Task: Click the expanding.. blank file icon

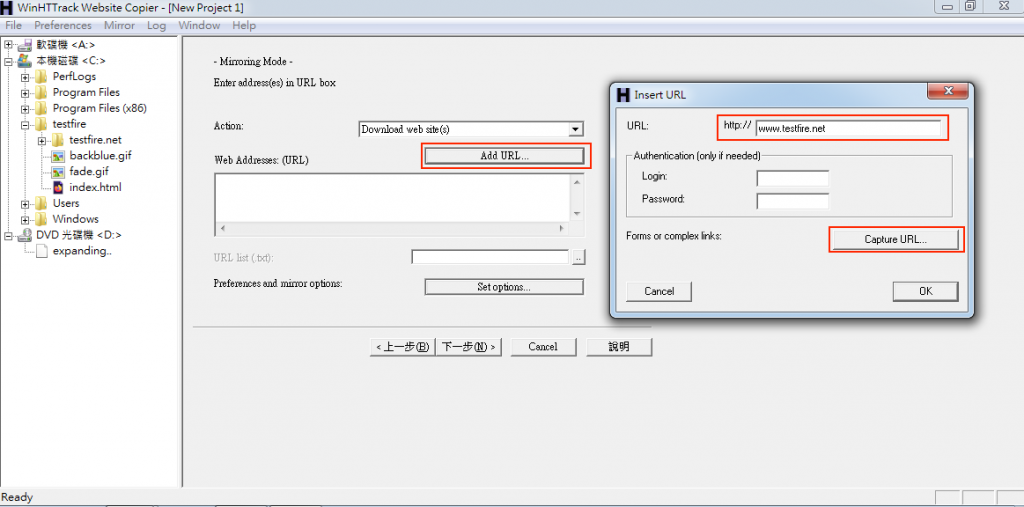Action: point(41,251)
